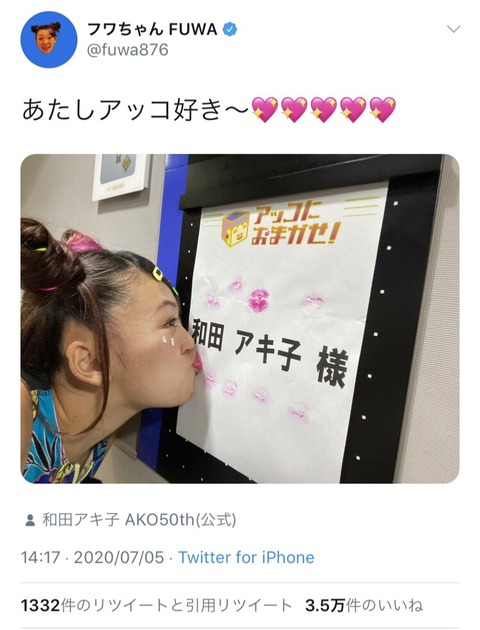Click the アッコにおまかせ! logo in photo
This screenshot has width=480, height=630.
pyautogui.click(x=281, y=227)
